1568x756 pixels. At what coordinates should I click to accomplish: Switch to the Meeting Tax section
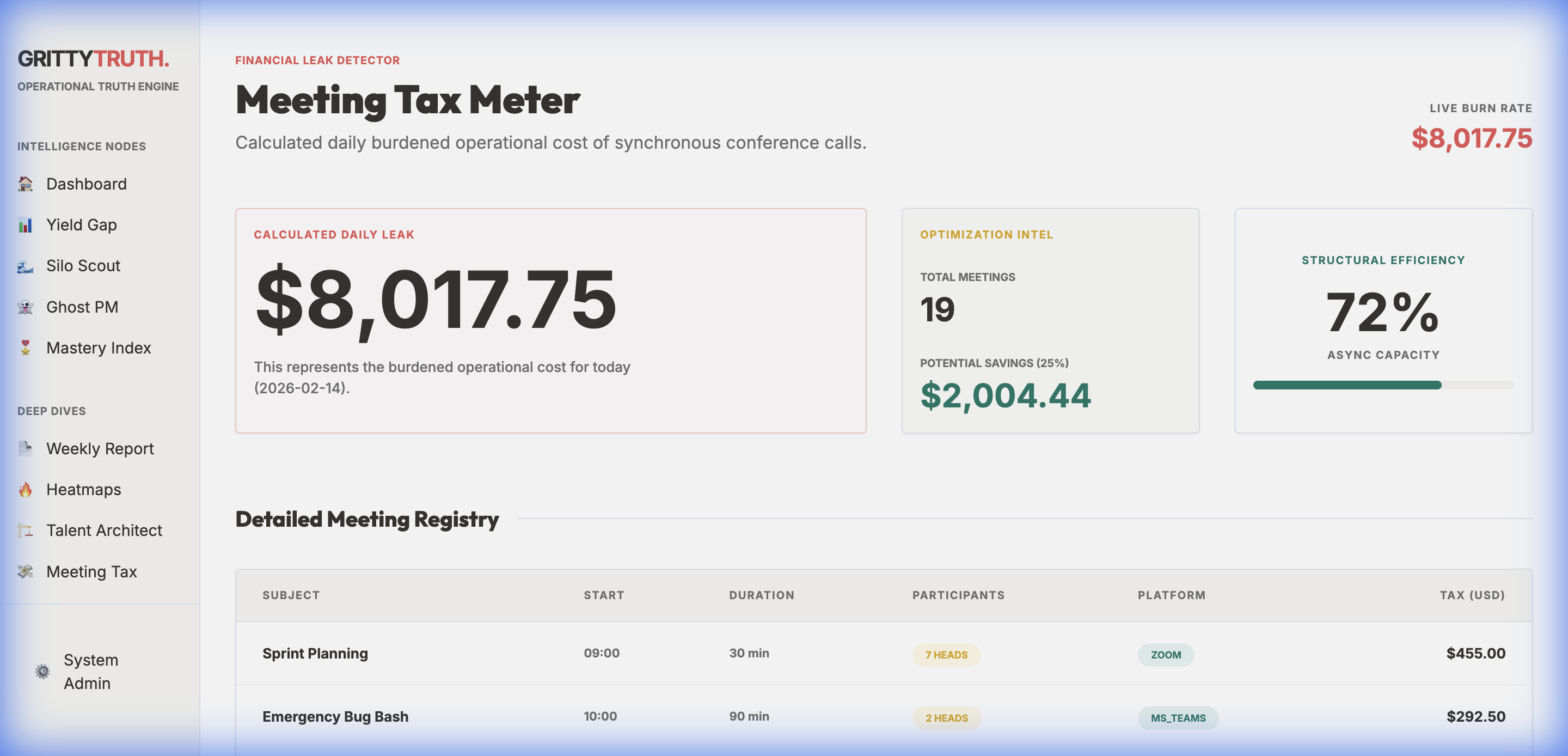click(x=91, y=571)
